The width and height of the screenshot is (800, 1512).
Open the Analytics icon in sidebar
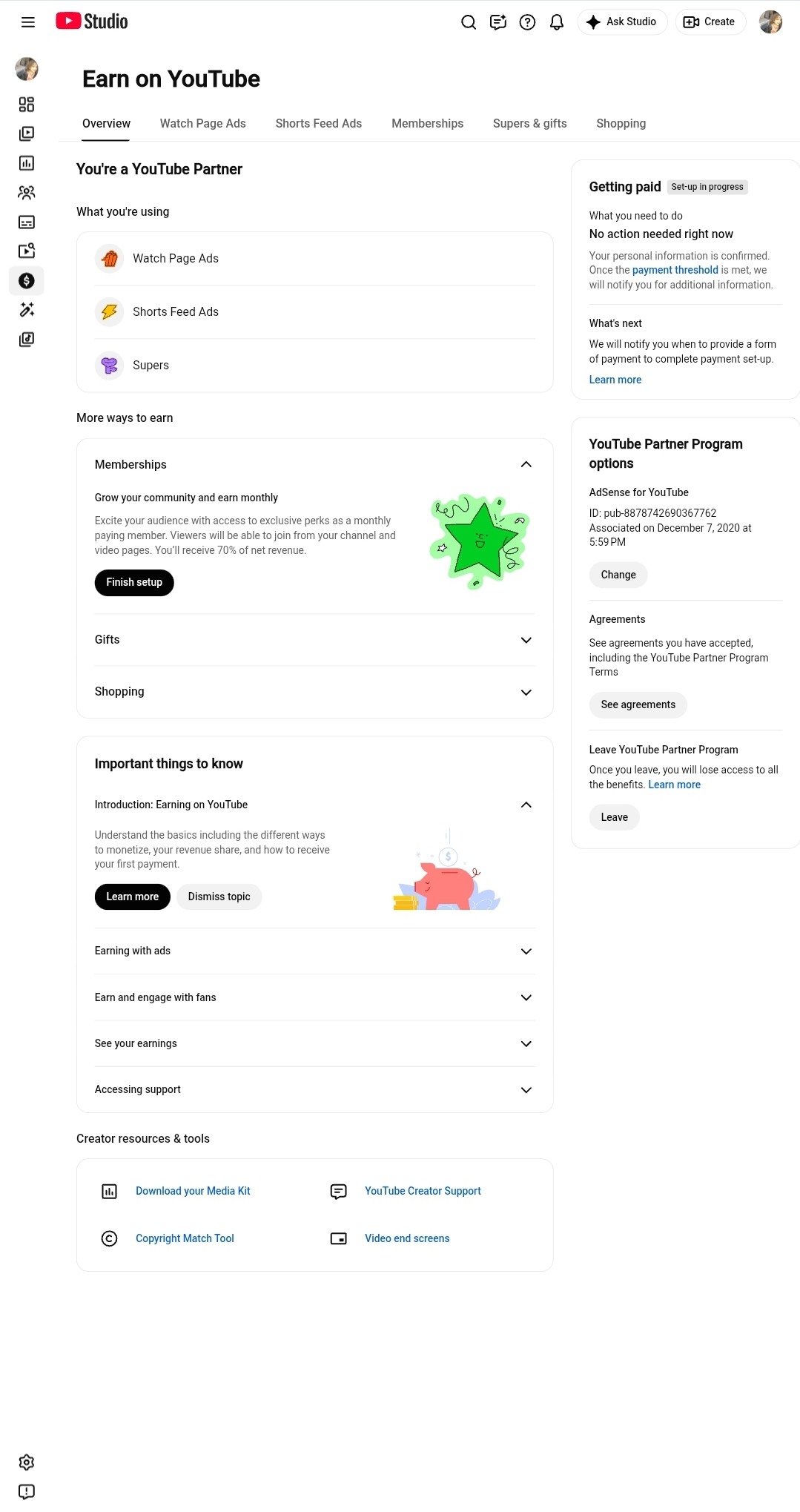27,163
